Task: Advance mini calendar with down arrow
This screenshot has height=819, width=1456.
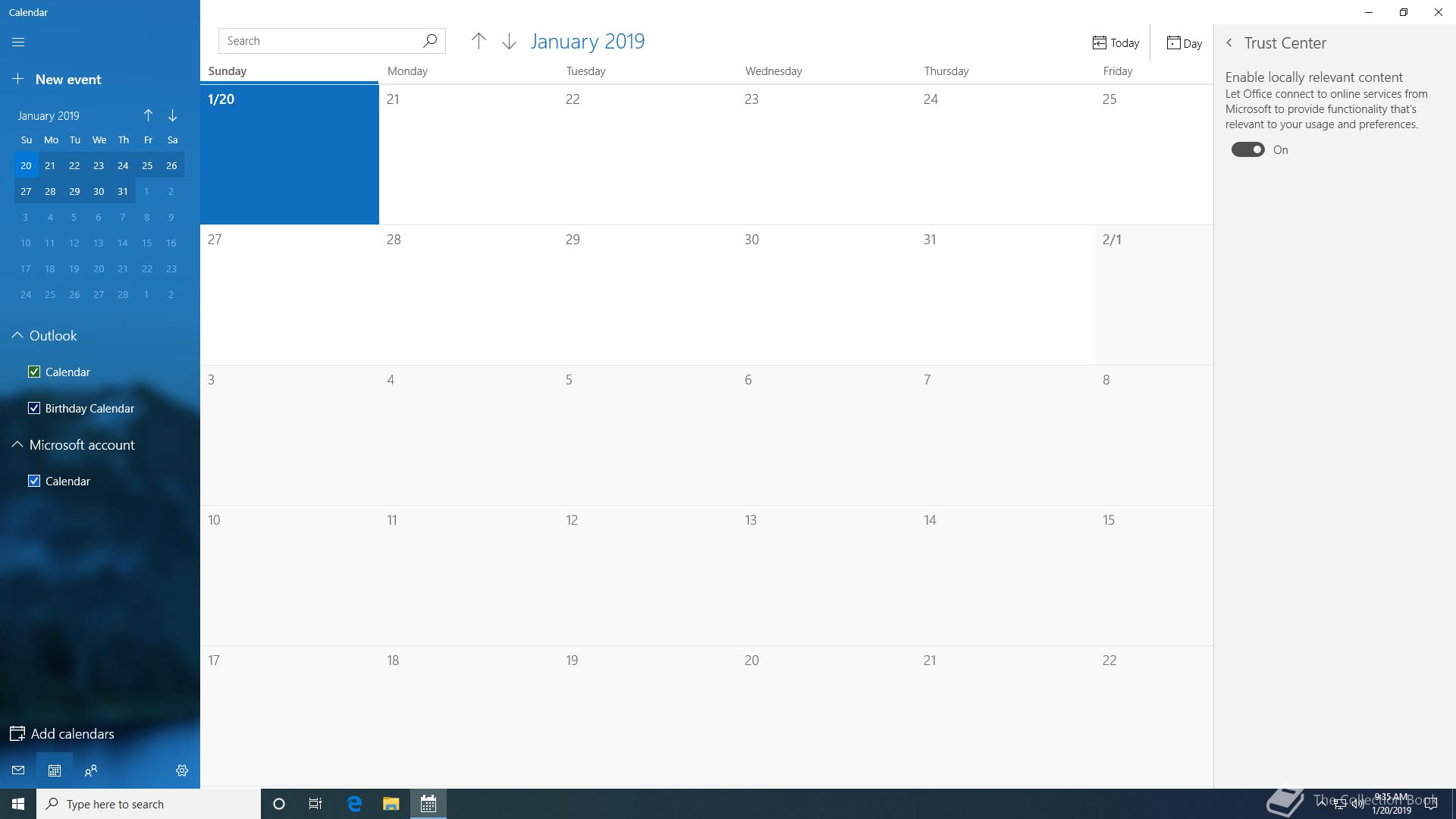Action: coord(172,115)
